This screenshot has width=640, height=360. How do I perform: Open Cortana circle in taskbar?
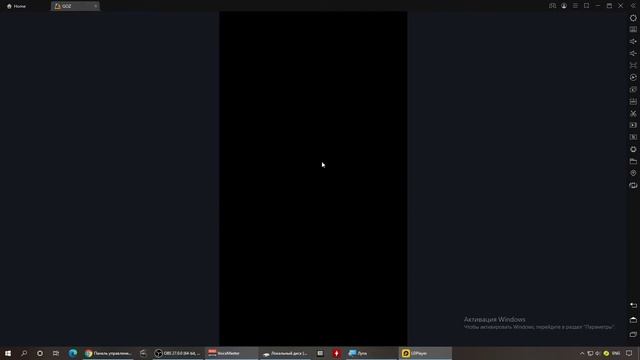[40, 353]
